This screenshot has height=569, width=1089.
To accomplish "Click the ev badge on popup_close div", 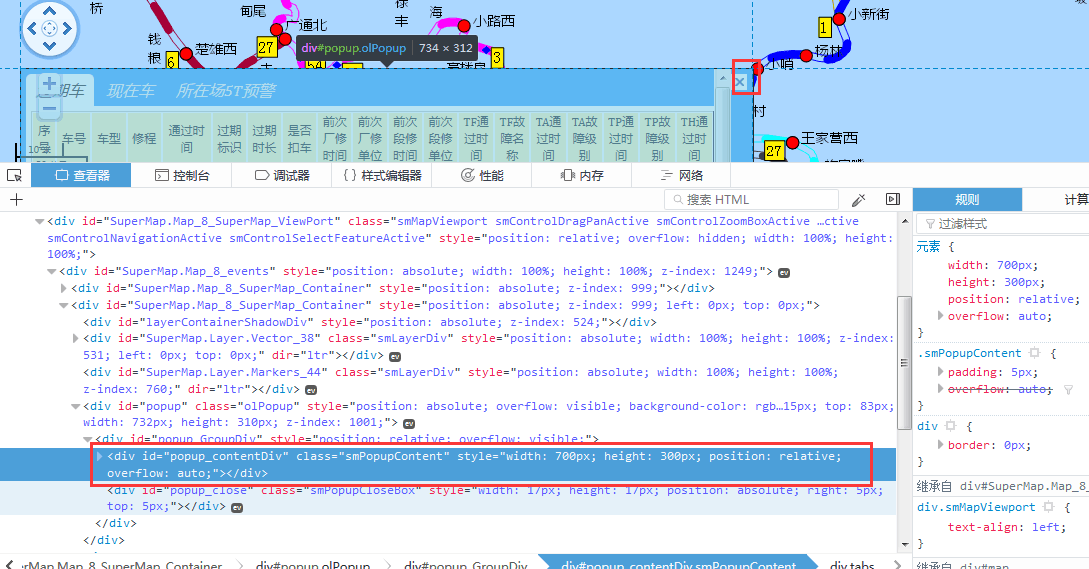I will click(x=237, y=507).
